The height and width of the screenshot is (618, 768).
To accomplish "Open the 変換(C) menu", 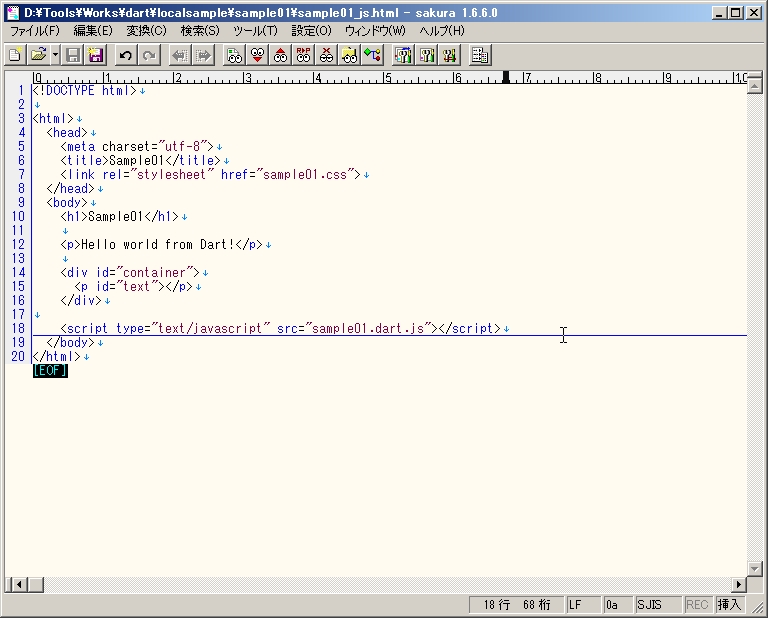I will coord(146,31).
